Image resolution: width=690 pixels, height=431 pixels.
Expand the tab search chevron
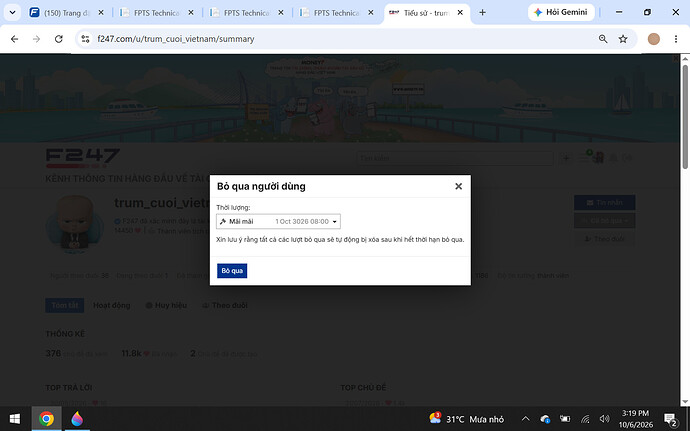[x=12, y=13]
